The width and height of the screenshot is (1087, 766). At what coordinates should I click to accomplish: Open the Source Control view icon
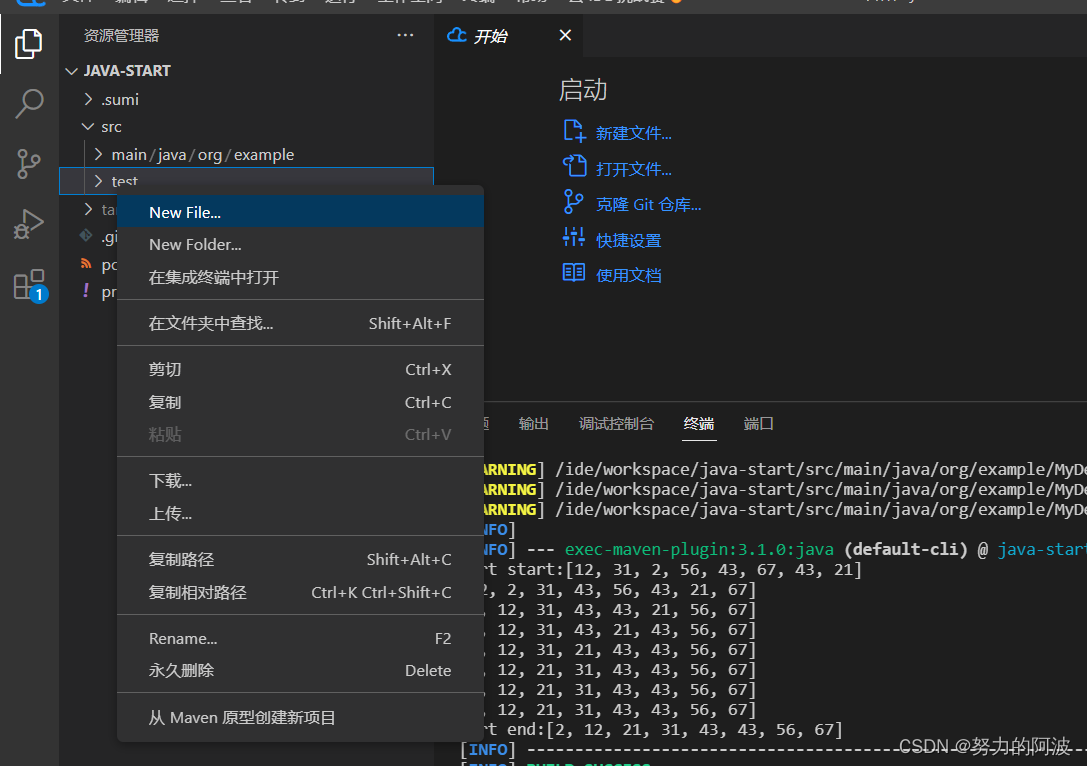(x=29, y=164)
